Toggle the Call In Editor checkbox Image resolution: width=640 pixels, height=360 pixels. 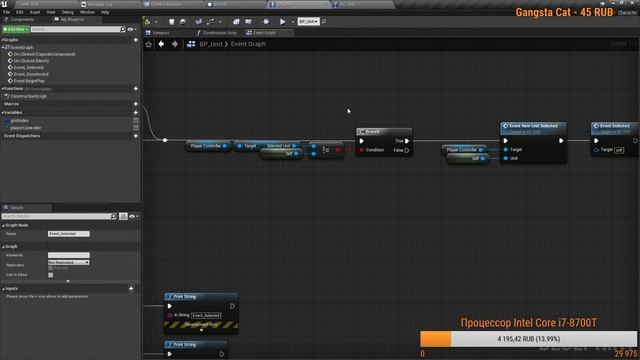tap(51, 275)
